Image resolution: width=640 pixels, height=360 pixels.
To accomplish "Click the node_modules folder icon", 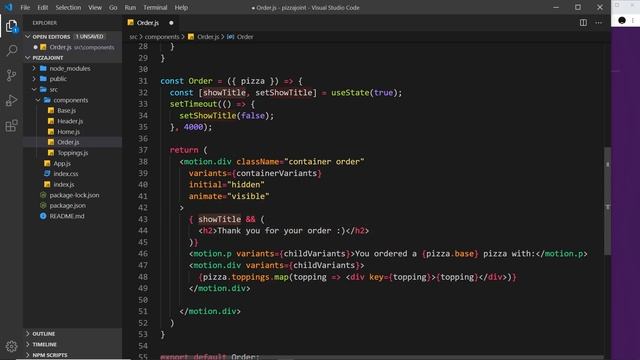I will point(43,68).
